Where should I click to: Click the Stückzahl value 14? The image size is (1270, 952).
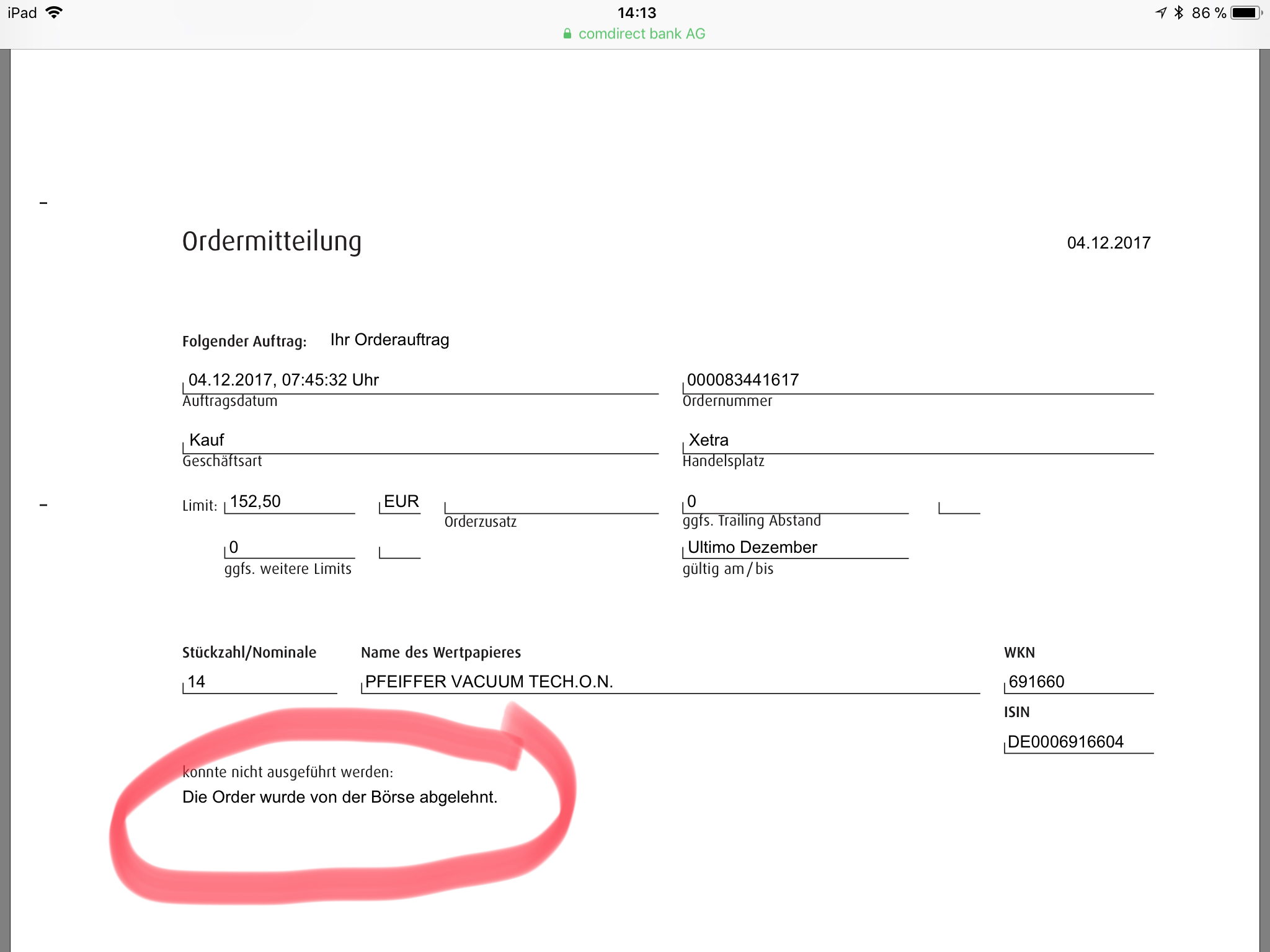click(x=197, y=682)
